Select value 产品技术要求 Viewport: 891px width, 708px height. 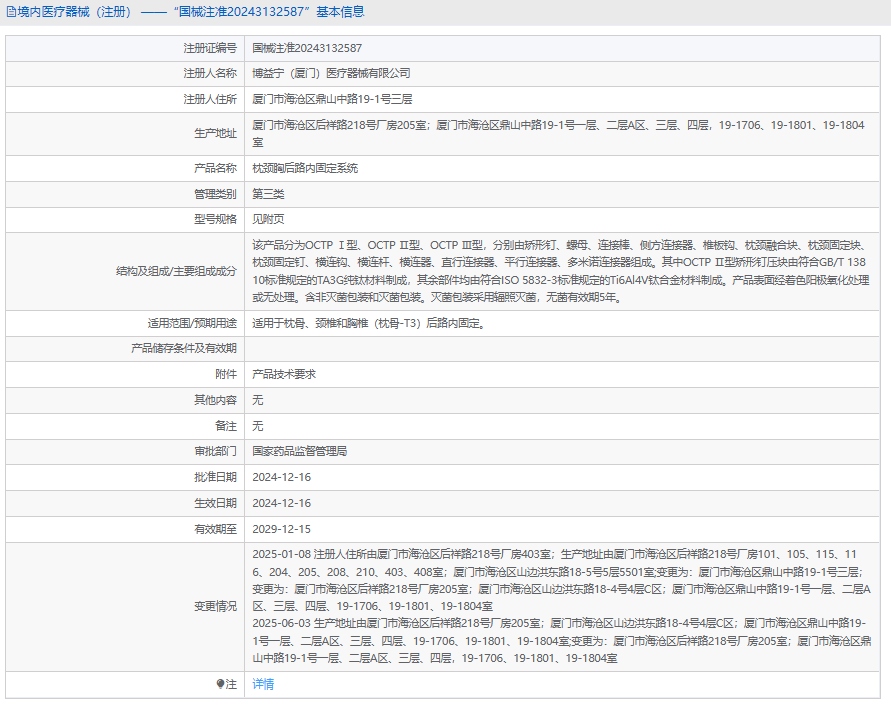(284, 374)
